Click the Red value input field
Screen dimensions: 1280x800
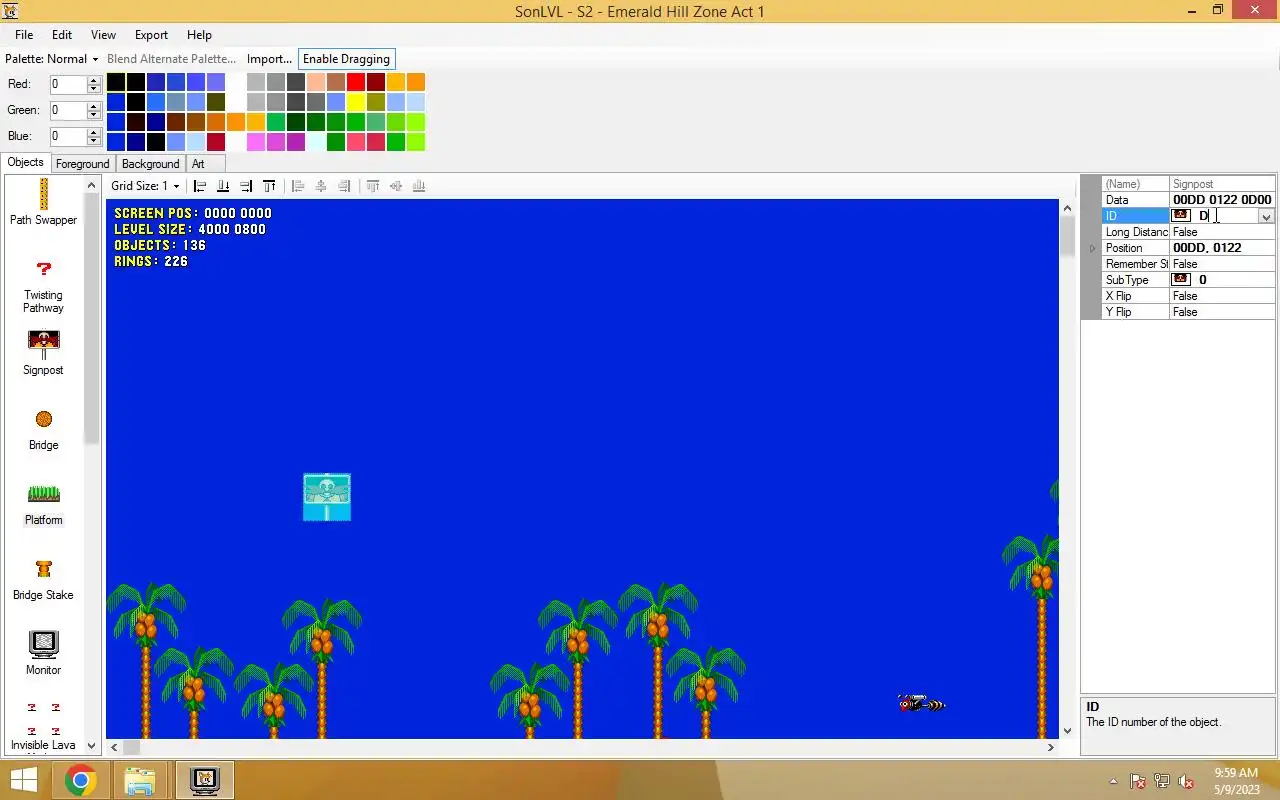tap(68, 85)
